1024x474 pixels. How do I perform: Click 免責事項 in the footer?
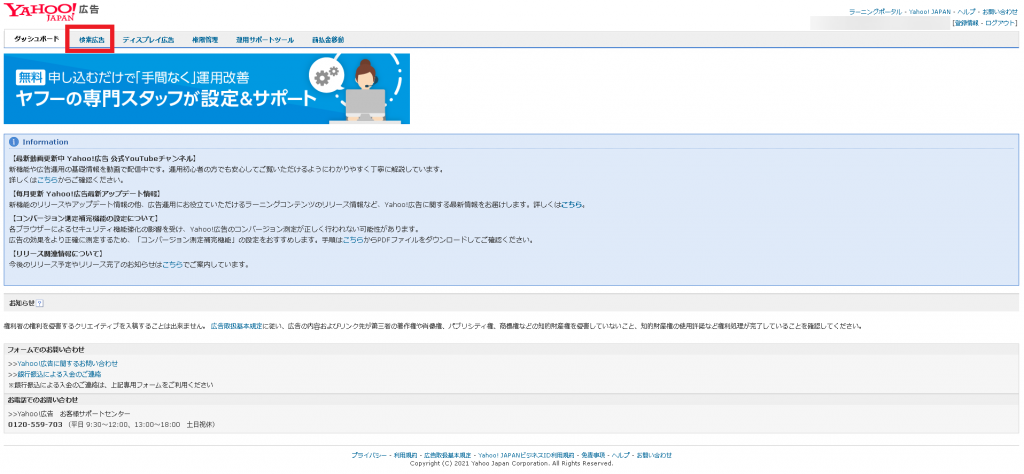(x=592, y=455)
